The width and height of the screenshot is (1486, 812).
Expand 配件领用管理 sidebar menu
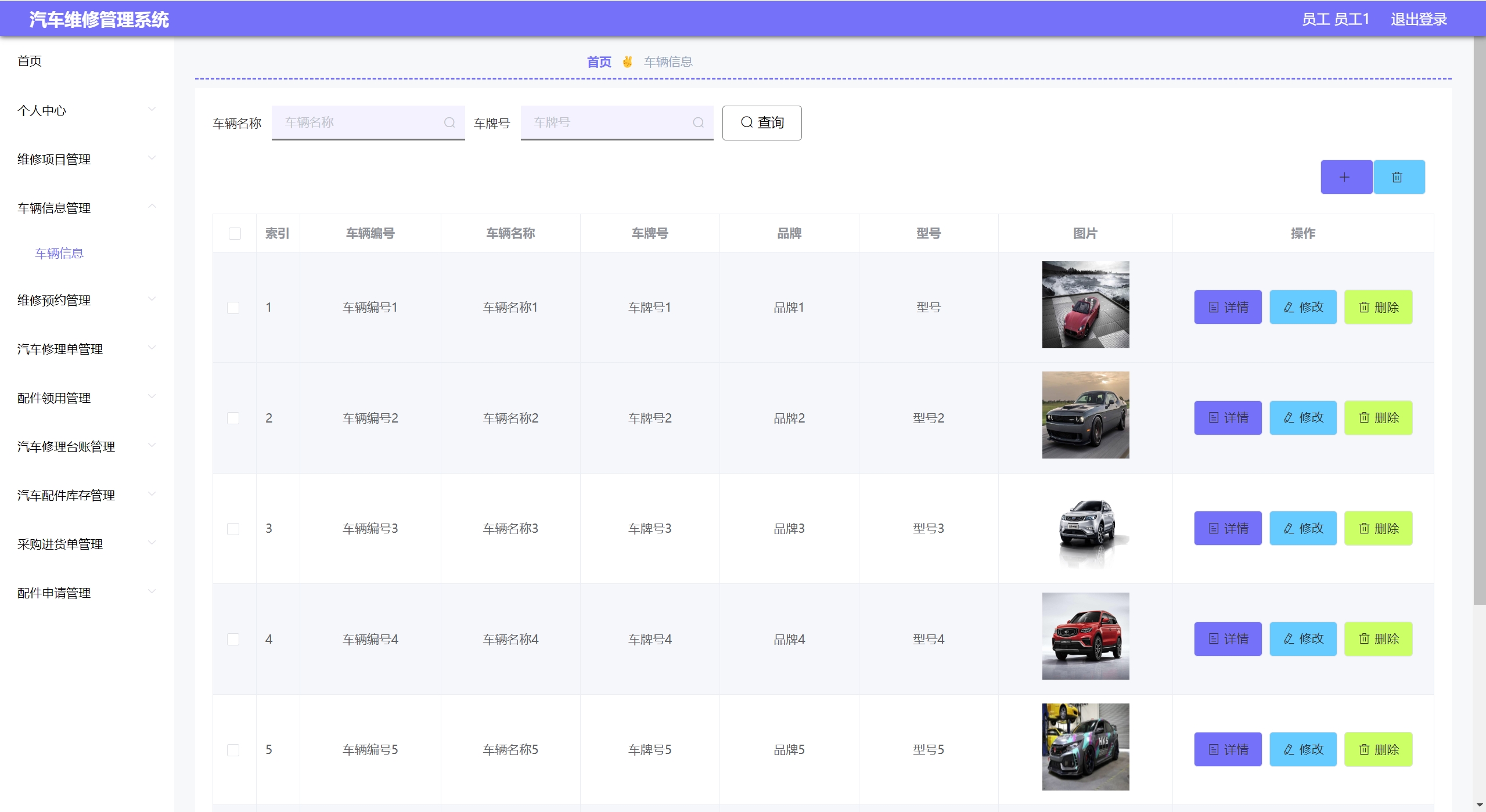tap(87, 398)
